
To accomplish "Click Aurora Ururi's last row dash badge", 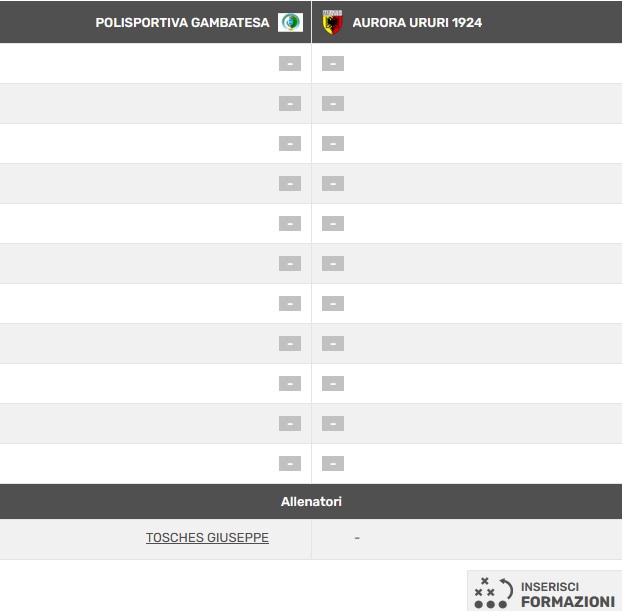I will (333, 463).
